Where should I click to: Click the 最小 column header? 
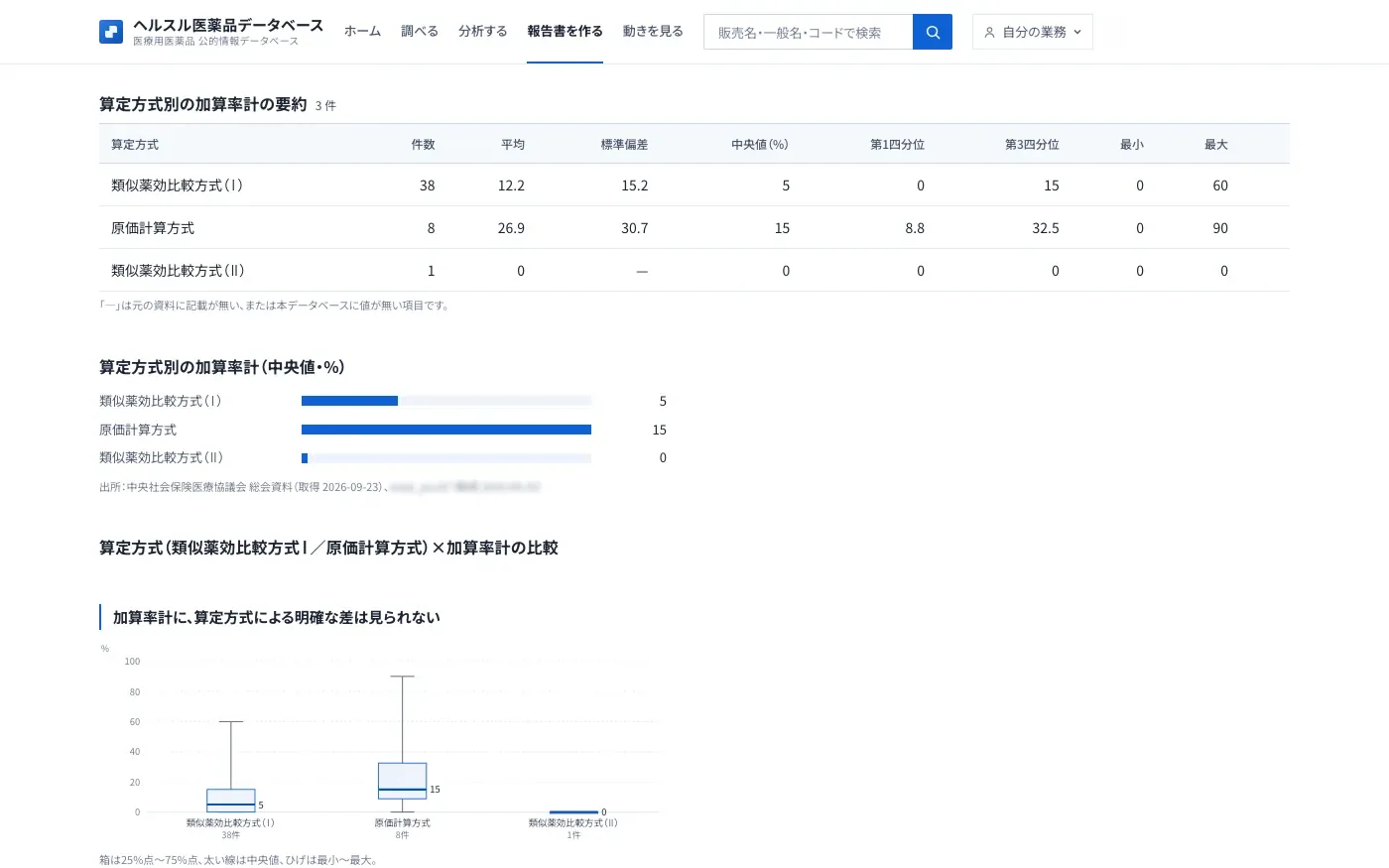pos(1132,145)
